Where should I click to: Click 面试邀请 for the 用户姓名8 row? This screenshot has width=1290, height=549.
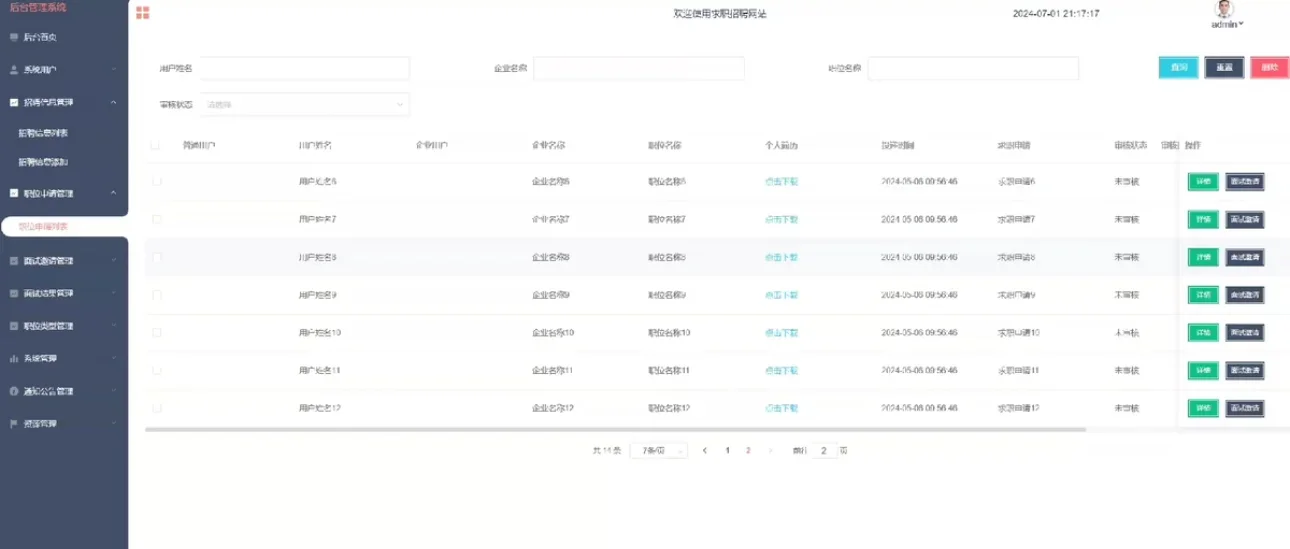(x=1245, y=257)
